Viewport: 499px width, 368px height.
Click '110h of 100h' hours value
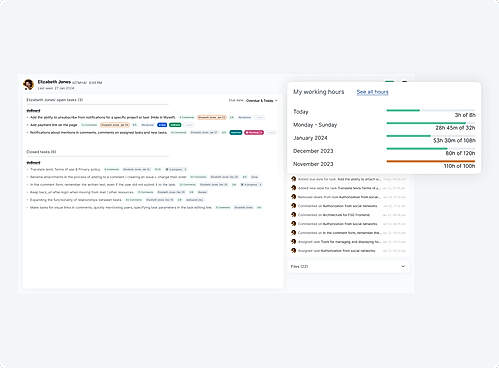459,166
